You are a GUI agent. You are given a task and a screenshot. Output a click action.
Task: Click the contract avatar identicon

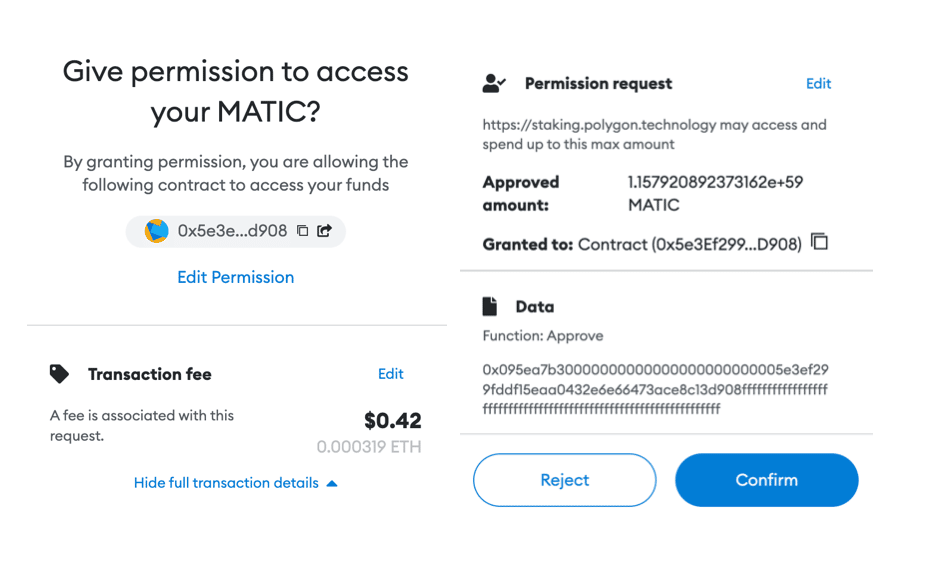(157, 231)
